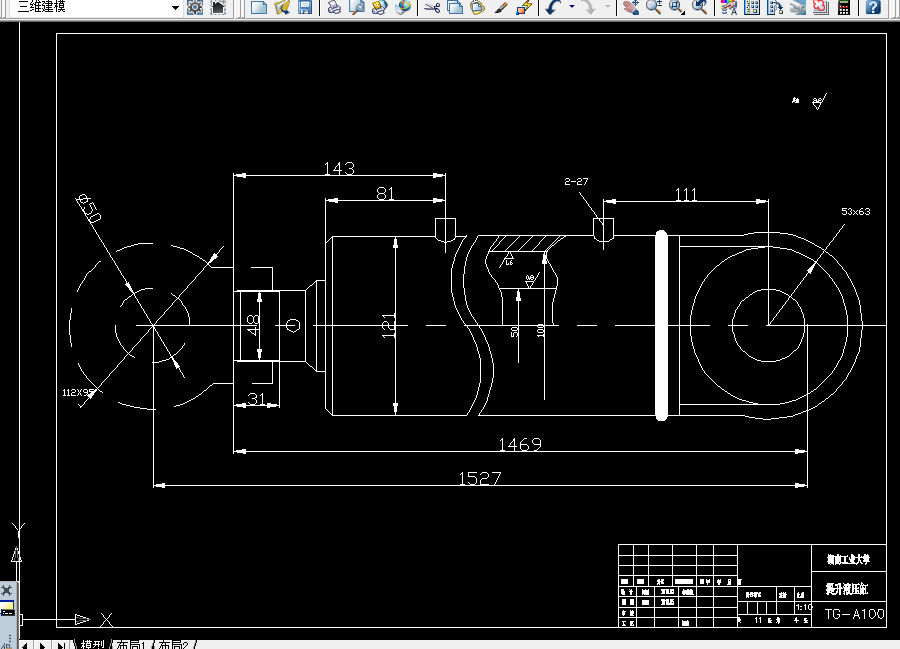This screenshot has height=649, width=900.
Task: Click the 3D DWF globe icon
Action: (404, 7)
